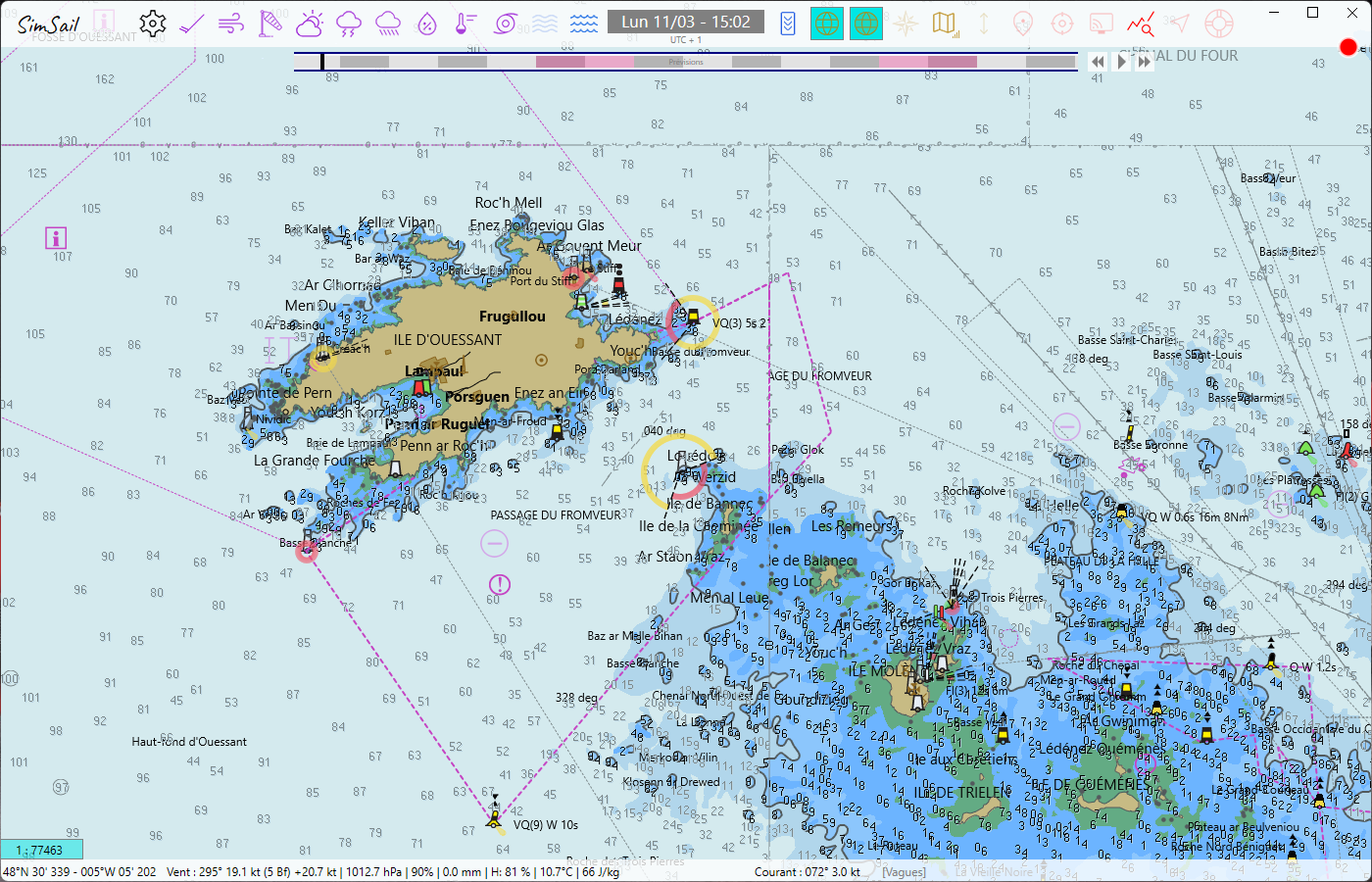This screenshot has height=882, width=1372.
Task: Play the forecast timeline animation
Action: pyautogui.click(x=1121, y=62)
